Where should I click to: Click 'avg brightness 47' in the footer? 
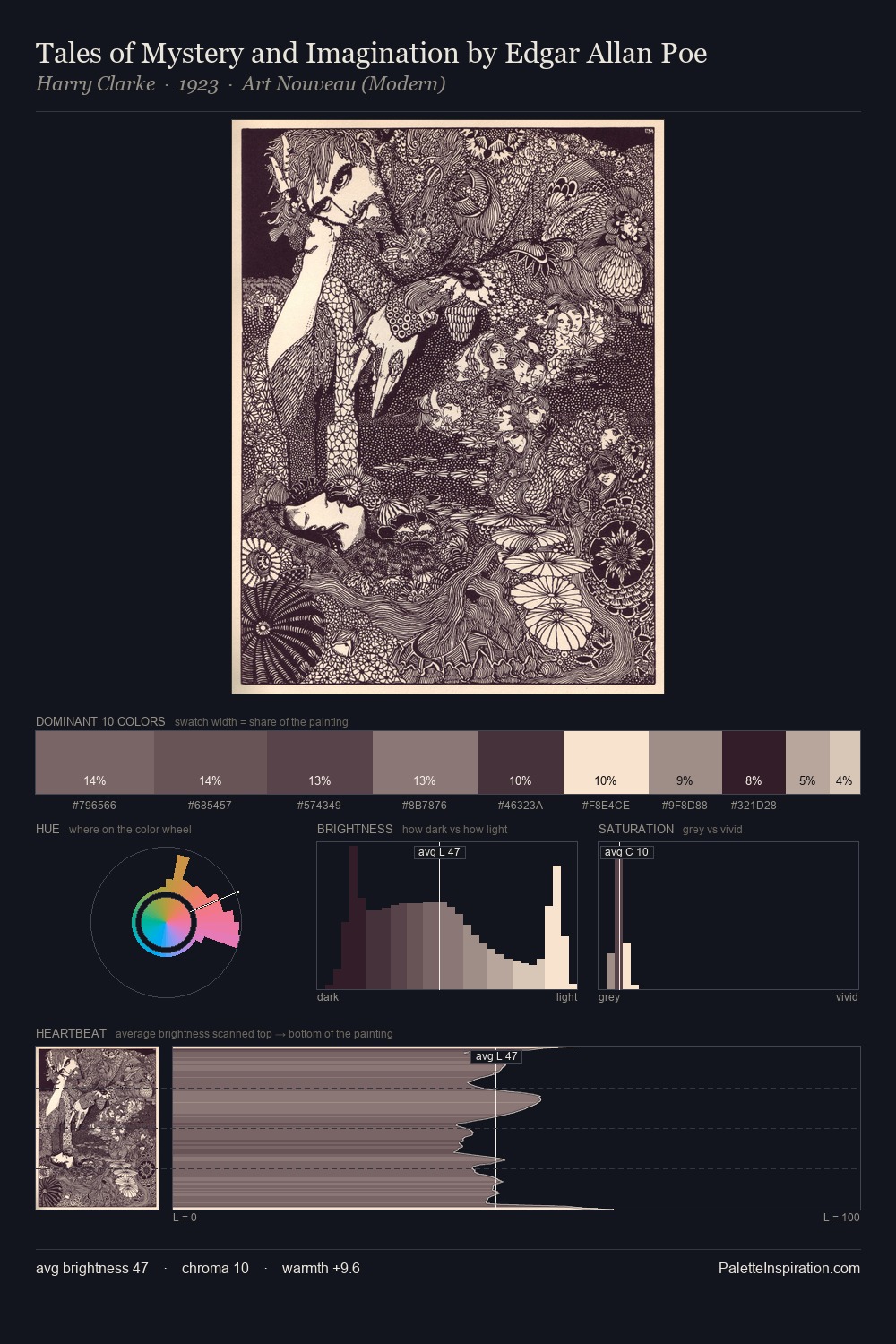(92, 1268)
